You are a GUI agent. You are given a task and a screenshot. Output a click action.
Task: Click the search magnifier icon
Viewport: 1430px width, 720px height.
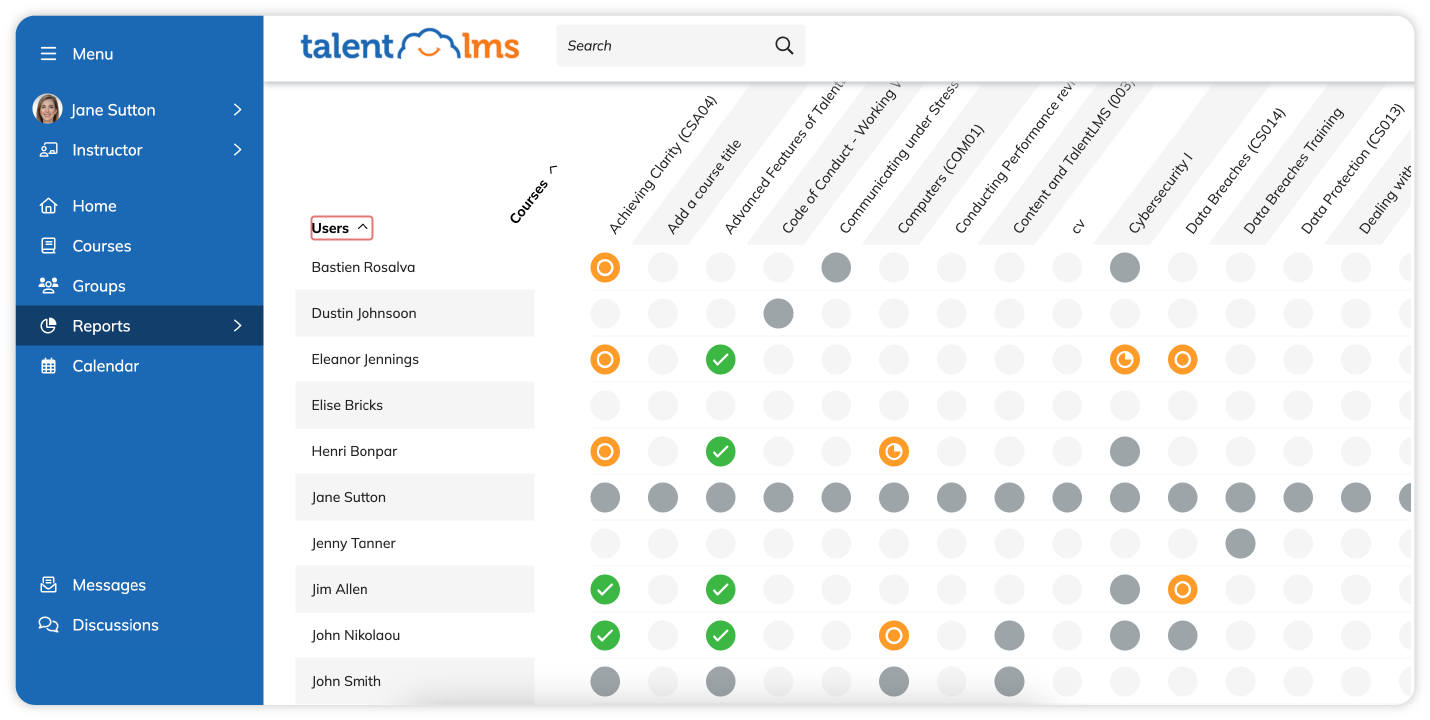tap(783, 45)
